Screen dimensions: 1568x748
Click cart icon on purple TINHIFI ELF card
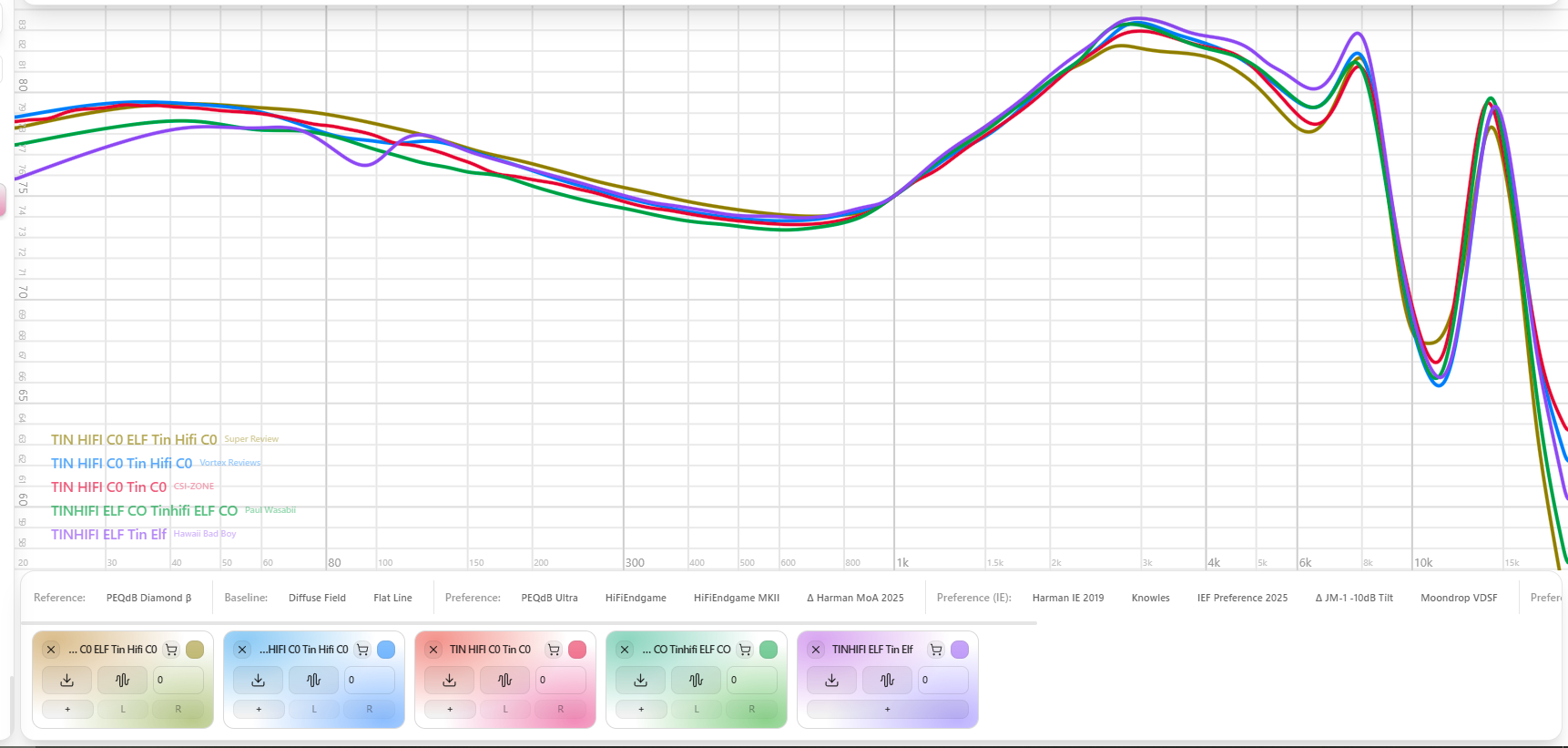(936, 650)
